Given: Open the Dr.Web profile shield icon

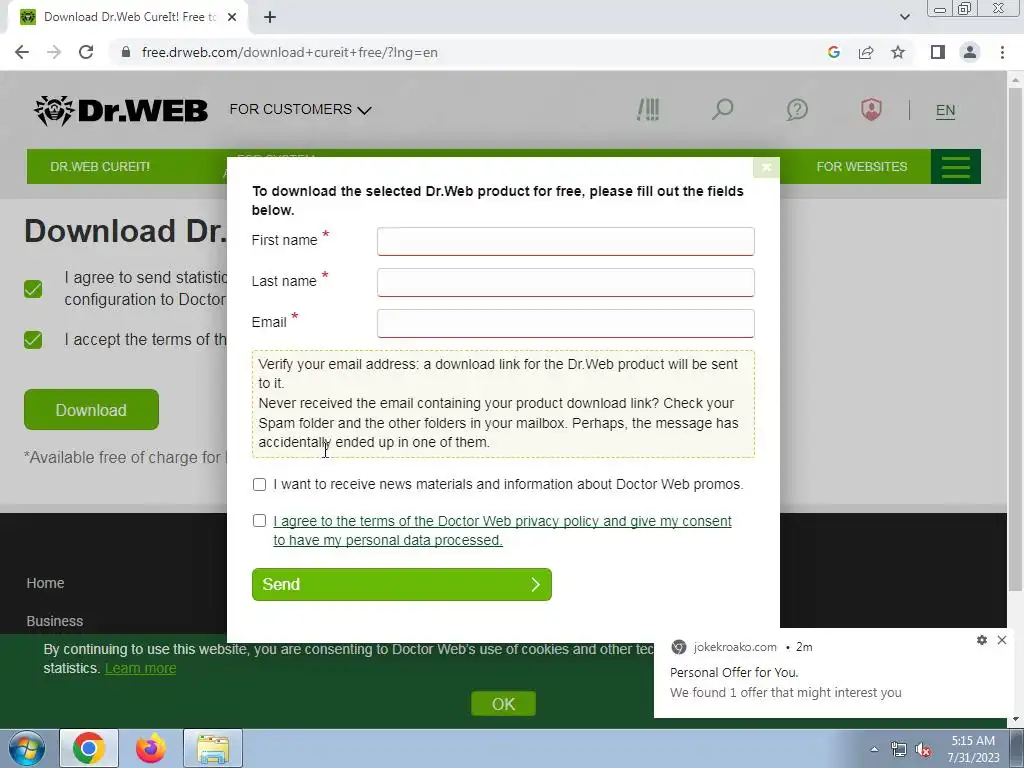Looking at the screenshot, I should 871,109.
